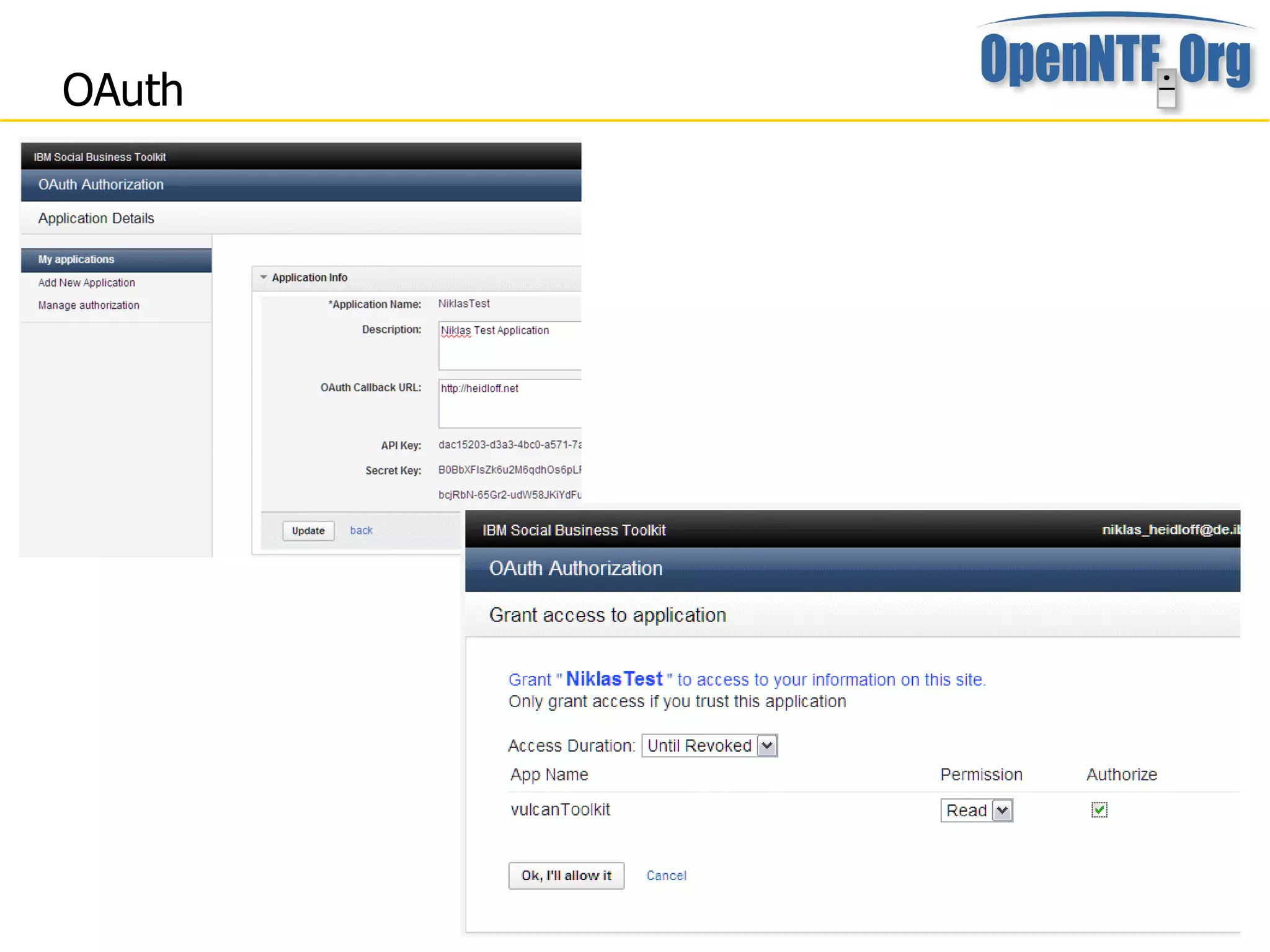Click the Description text box
This screenshot has width=1270, height=952.
pyautogui.click(x=510, y=345)
